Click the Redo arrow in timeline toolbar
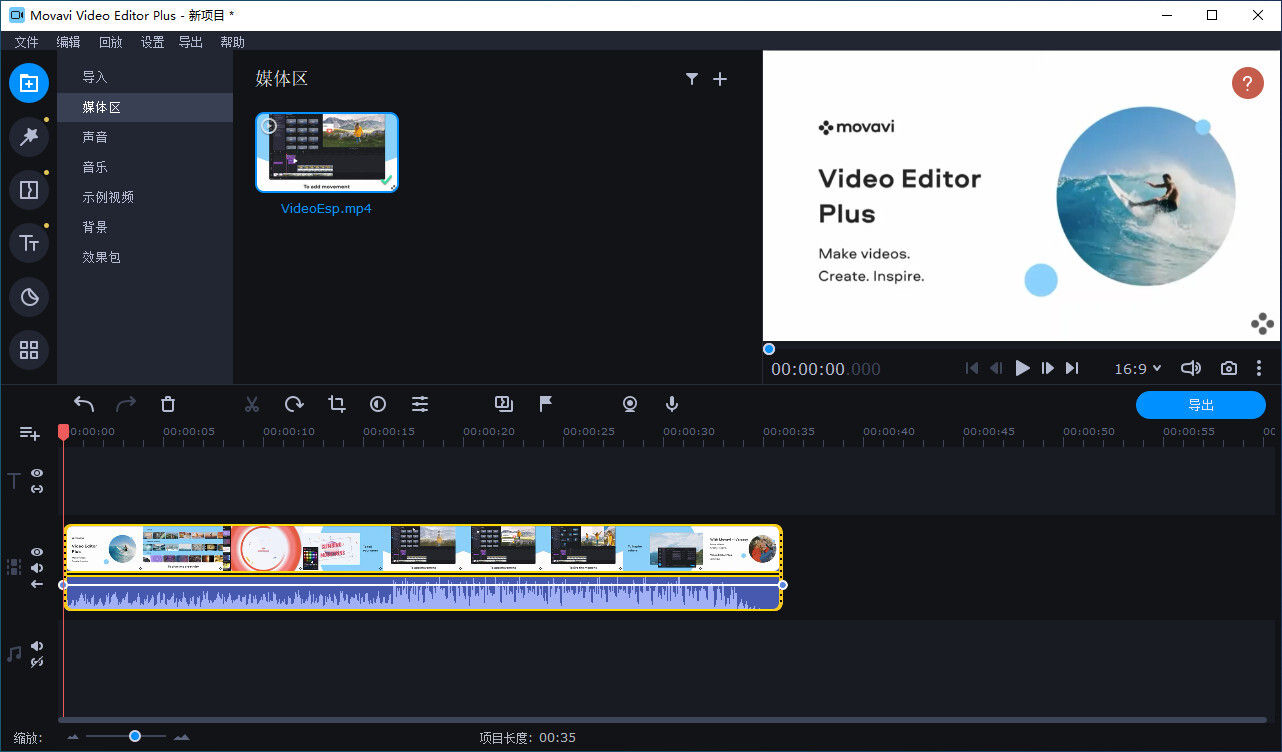This screenshot has height=752, width=1282. [126, 404]
